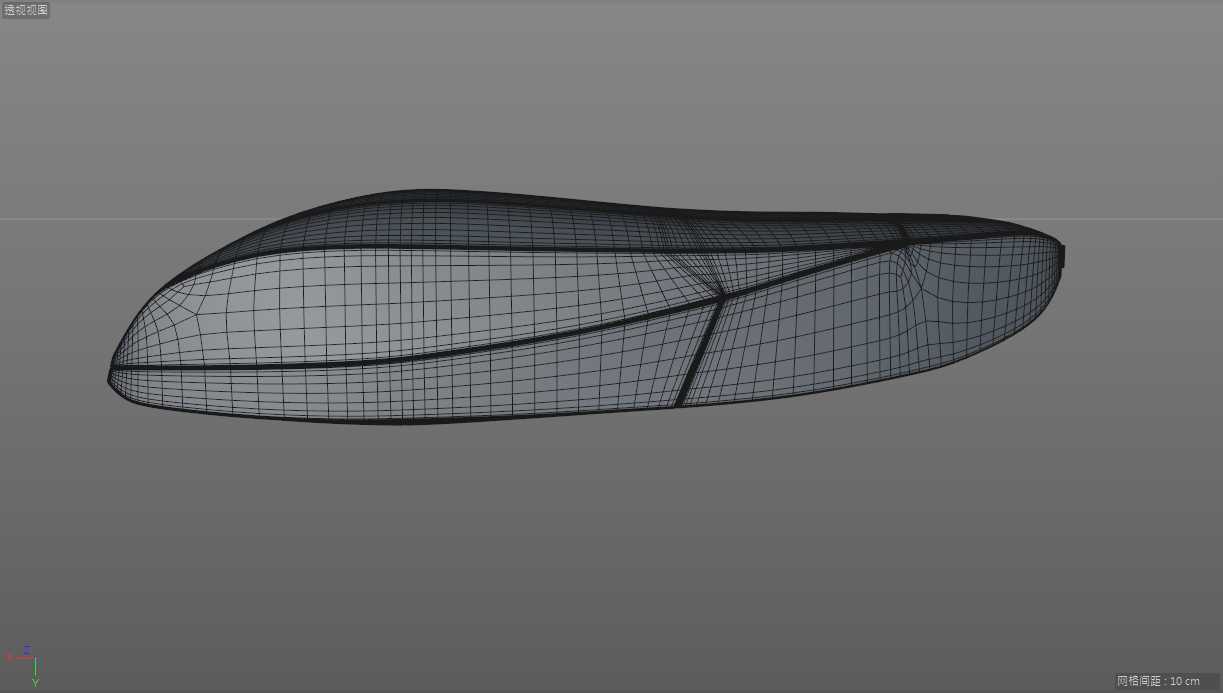1223x693 pixels.
Task: Click the blue Z axis label
Action: click(x=28, y=648)
